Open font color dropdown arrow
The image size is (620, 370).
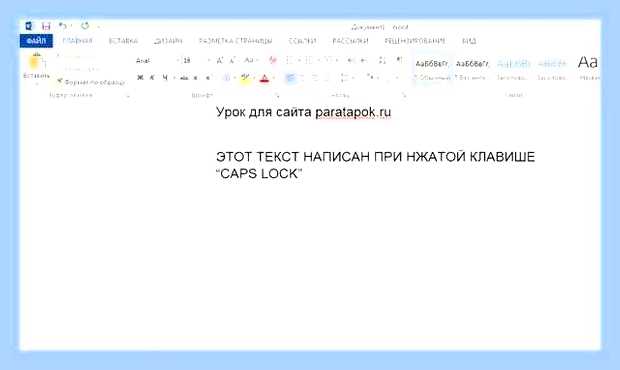[x=274, y=79]
